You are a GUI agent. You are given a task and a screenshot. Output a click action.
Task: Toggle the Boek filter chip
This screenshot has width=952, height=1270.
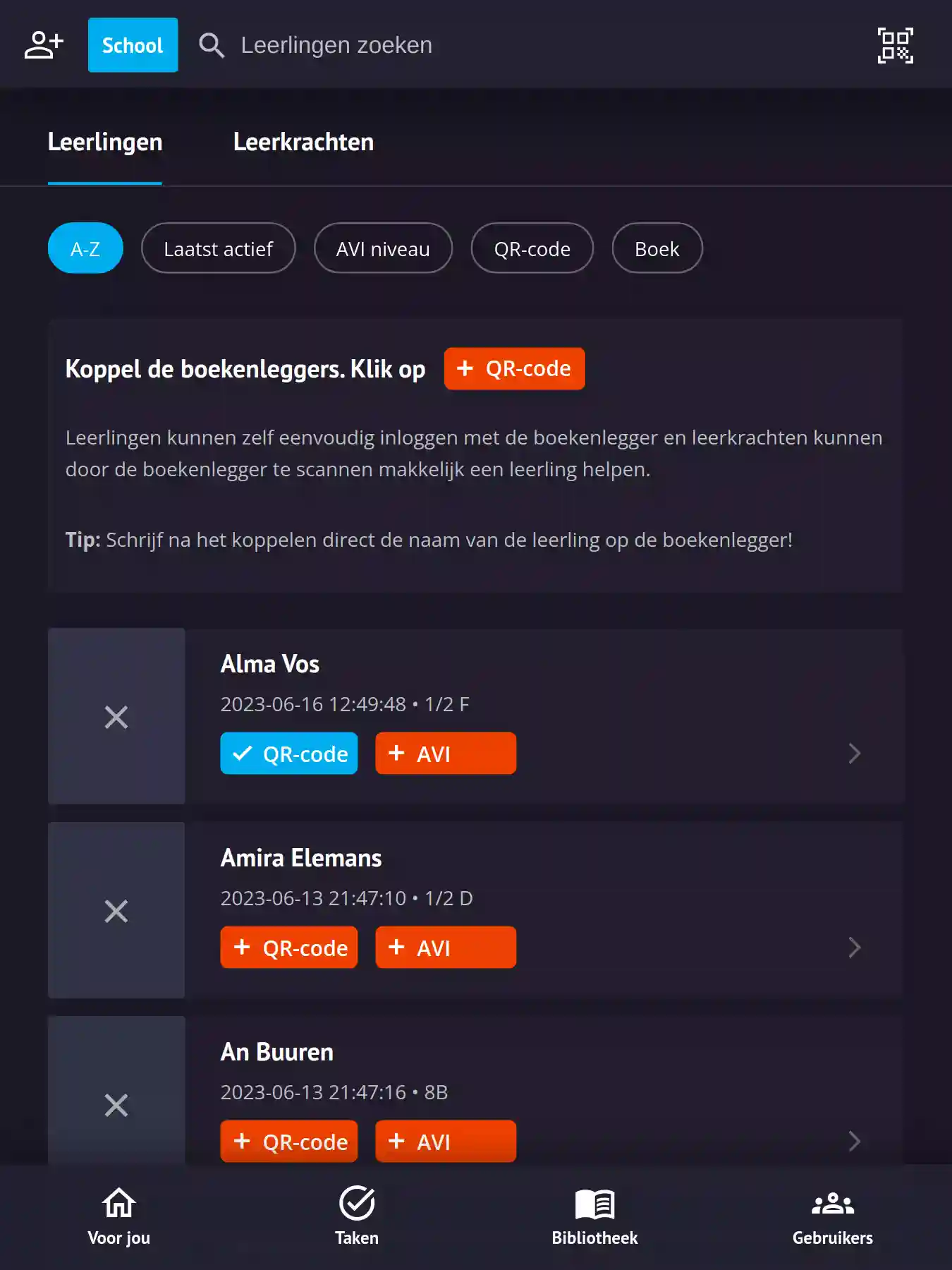[657, 248]
